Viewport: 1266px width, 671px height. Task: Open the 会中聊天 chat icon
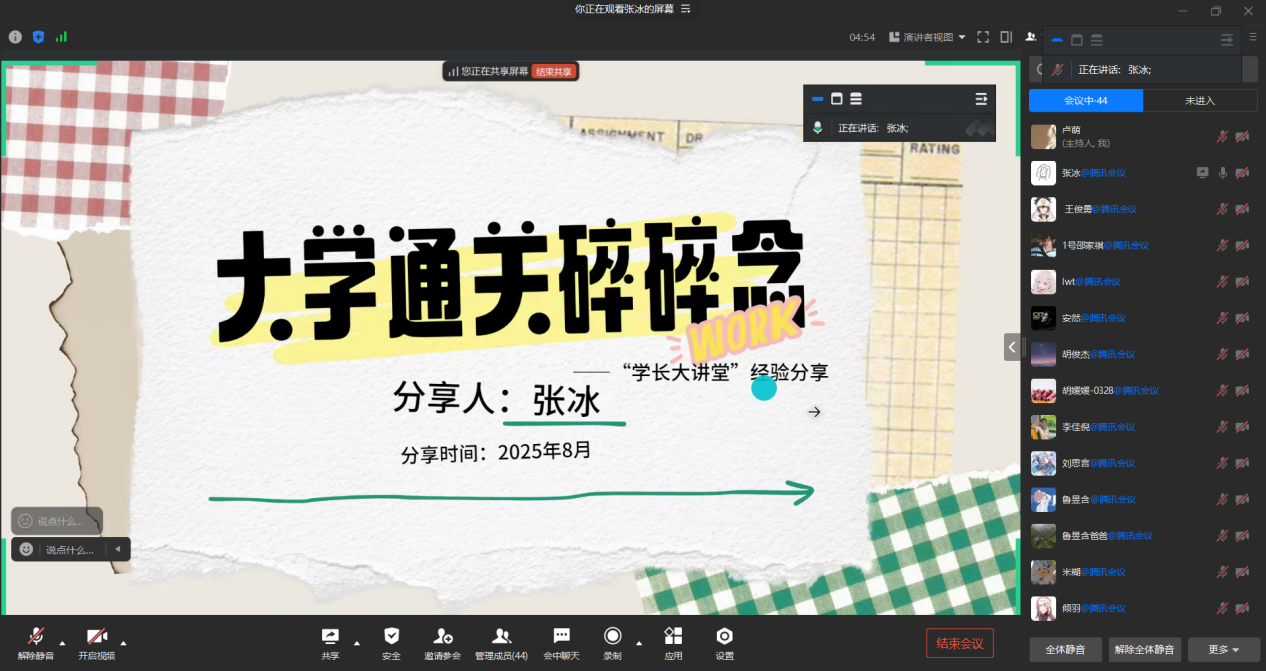[561, 636]
